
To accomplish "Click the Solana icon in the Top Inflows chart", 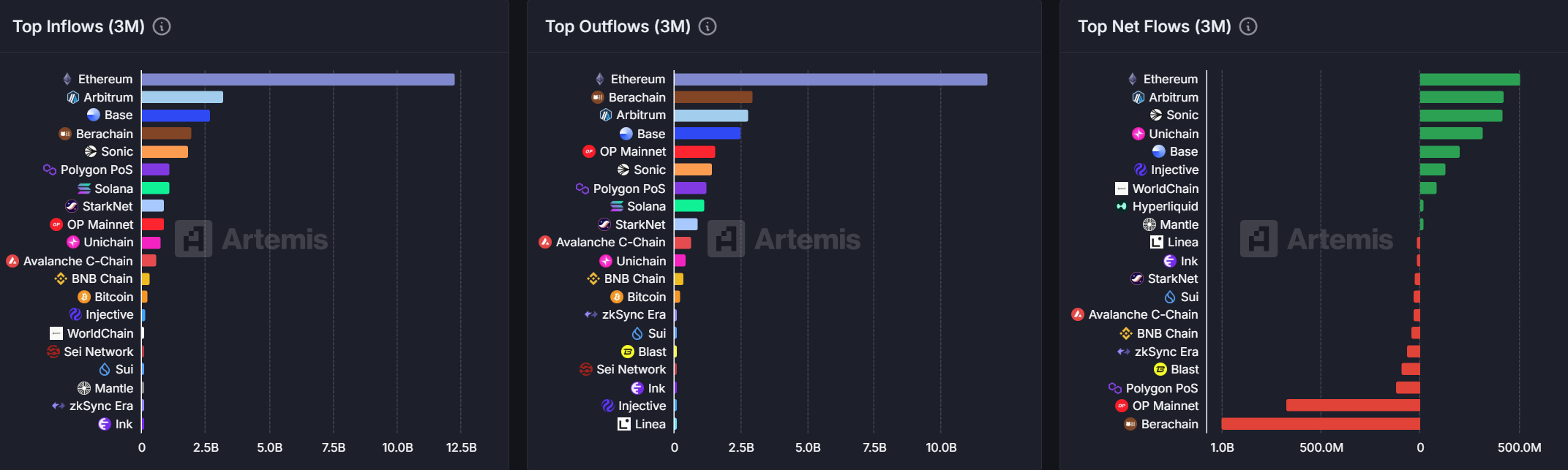I will coord(84,189).
